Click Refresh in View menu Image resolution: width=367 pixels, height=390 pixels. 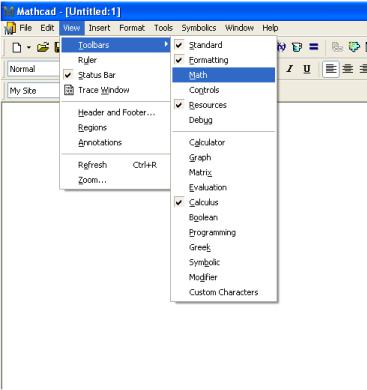tap(116, 165)
